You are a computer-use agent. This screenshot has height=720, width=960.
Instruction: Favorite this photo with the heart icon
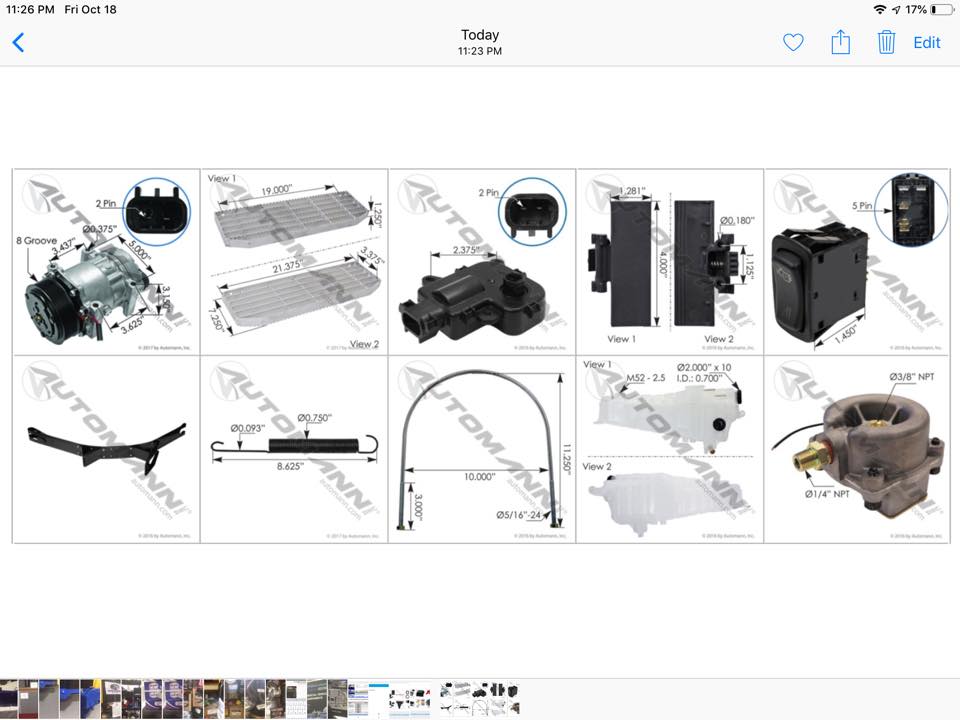click(793, 43)
